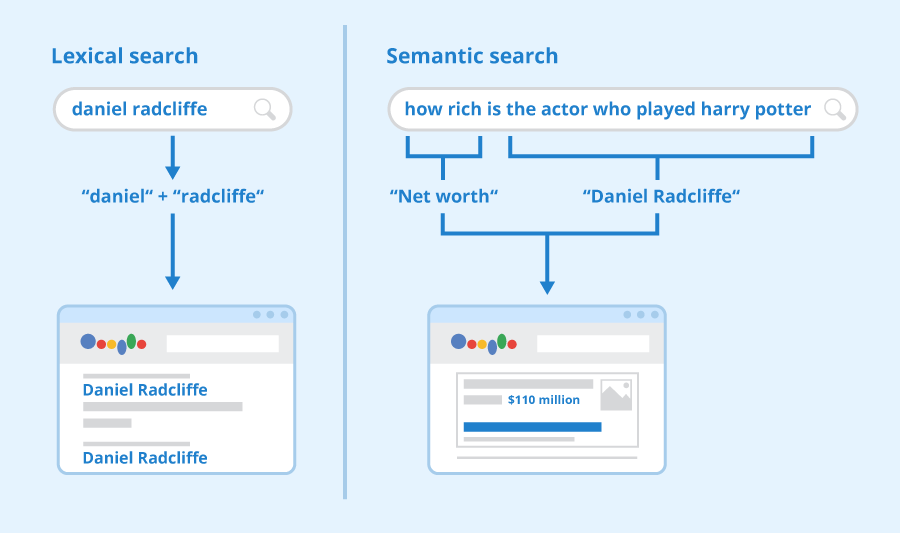Open the second Daniel Radcliffe result link
This screenshot has height=533, width=900.
pyautogui.click(x=145, y=458)
